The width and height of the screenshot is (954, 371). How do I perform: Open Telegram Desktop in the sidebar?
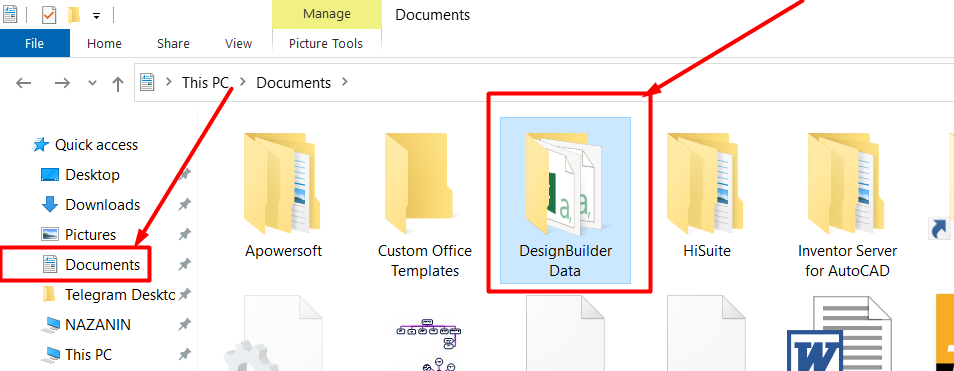coord(119,295)
